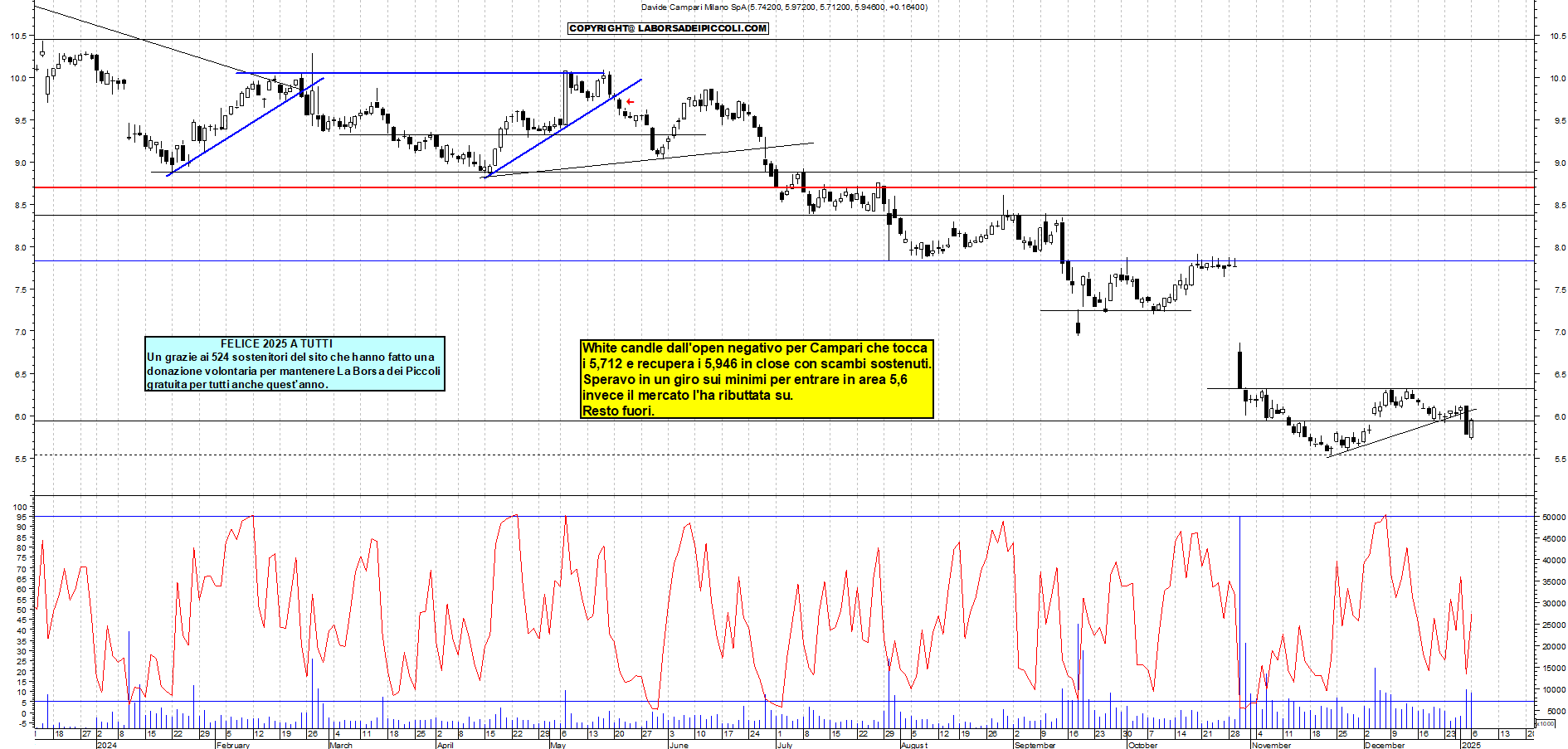1568x749 pixels.
Task: Click the 20000 volume axis label
Action: (x=1554, y=646)
